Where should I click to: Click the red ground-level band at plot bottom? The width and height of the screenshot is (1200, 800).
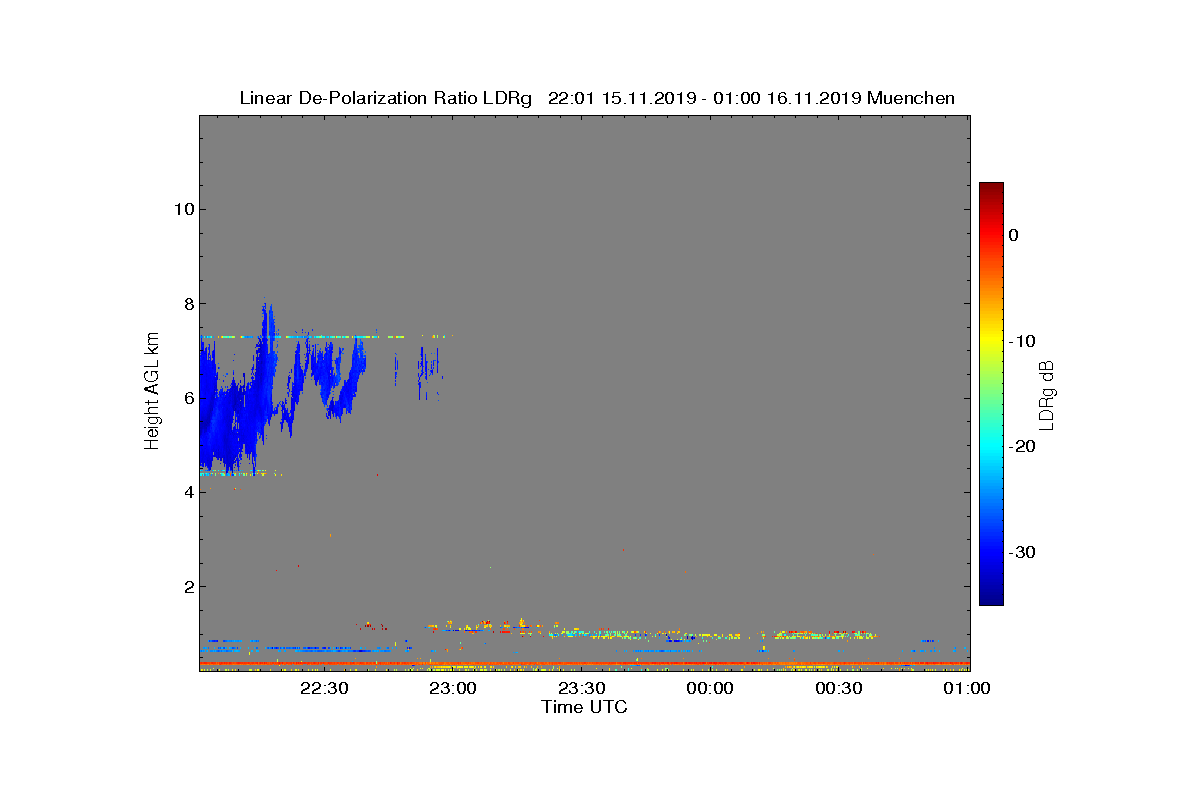coord(584,663)
